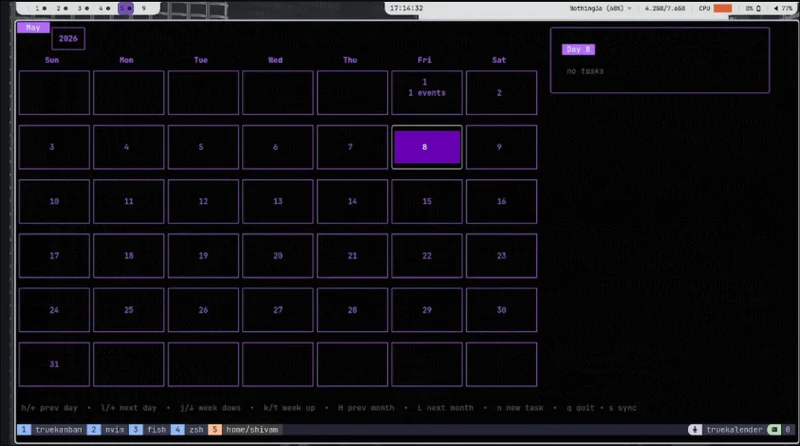Select day 30 cell
This screenshot has width=800, height=446.
[501, 310]
